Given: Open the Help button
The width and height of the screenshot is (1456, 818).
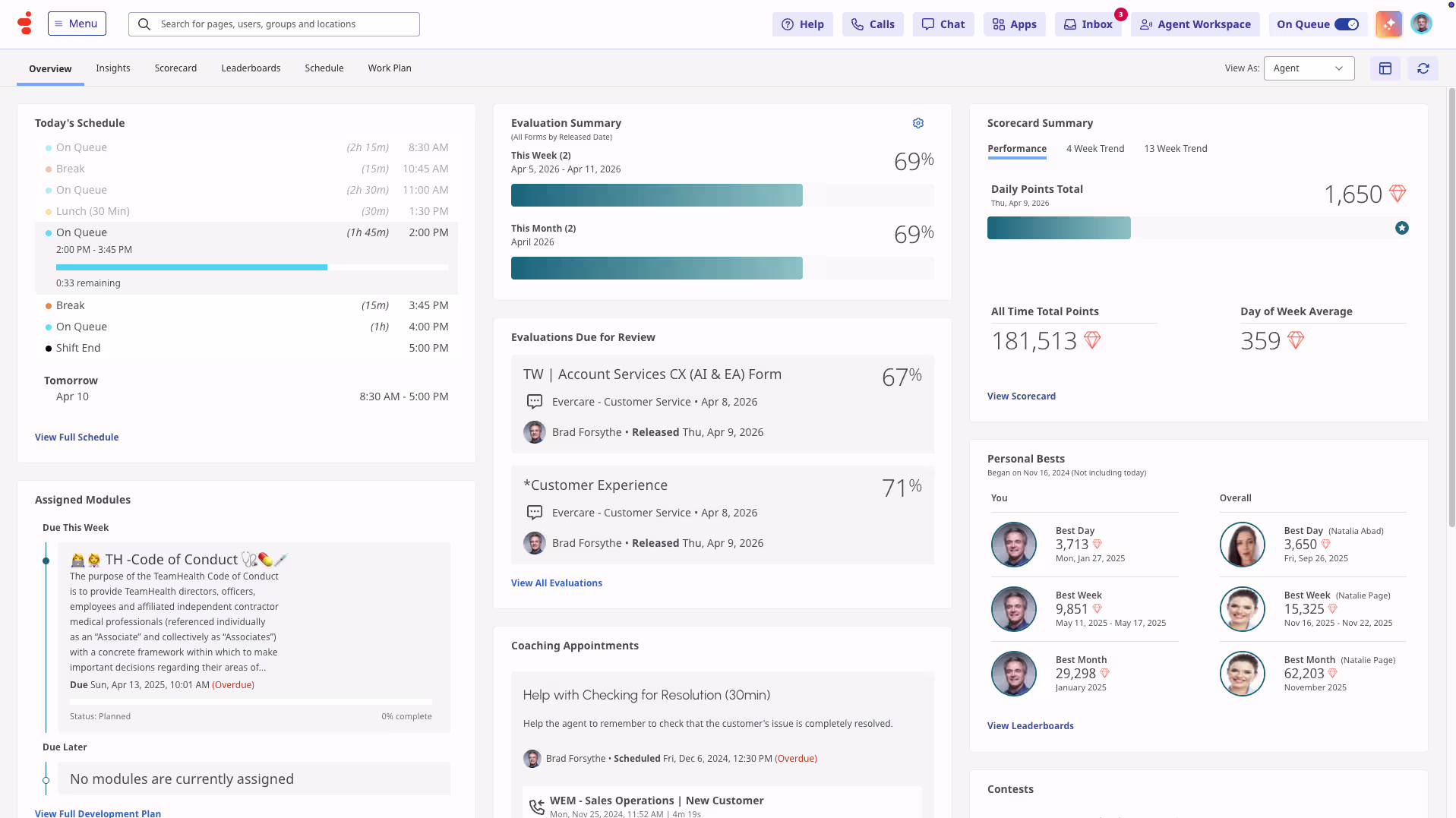Looking at the screenshot, I should click(x=803, y=24).
